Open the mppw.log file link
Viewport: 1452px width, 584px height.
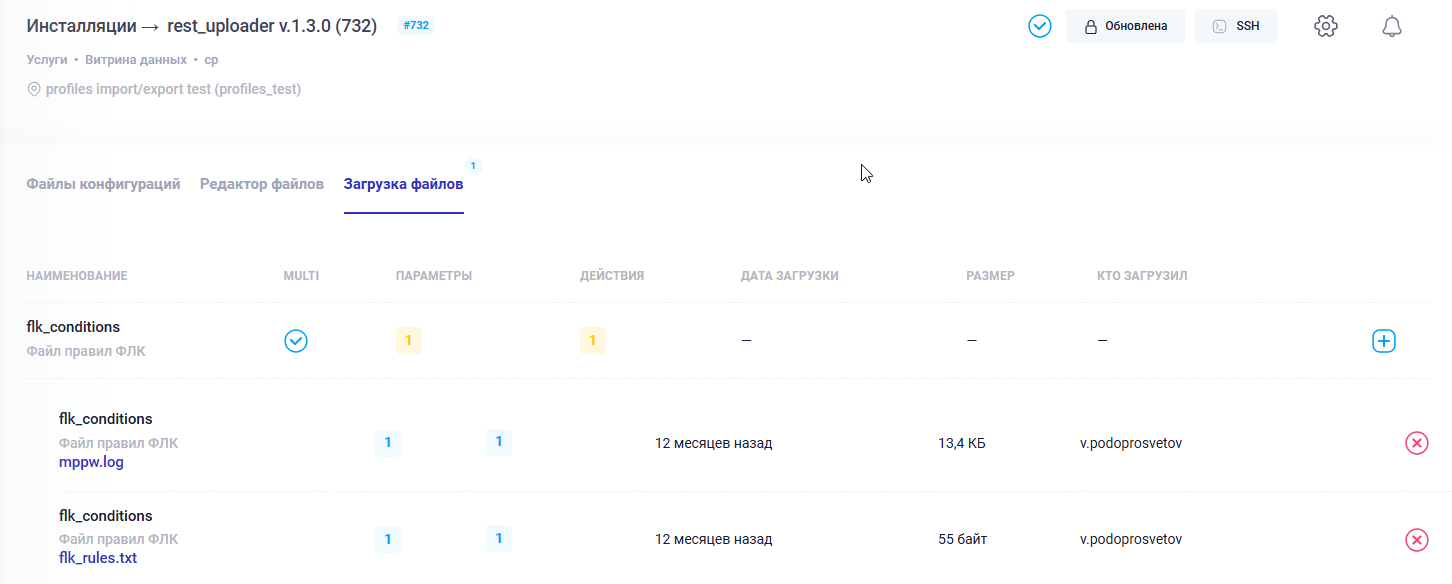click(x=91, y=462)
